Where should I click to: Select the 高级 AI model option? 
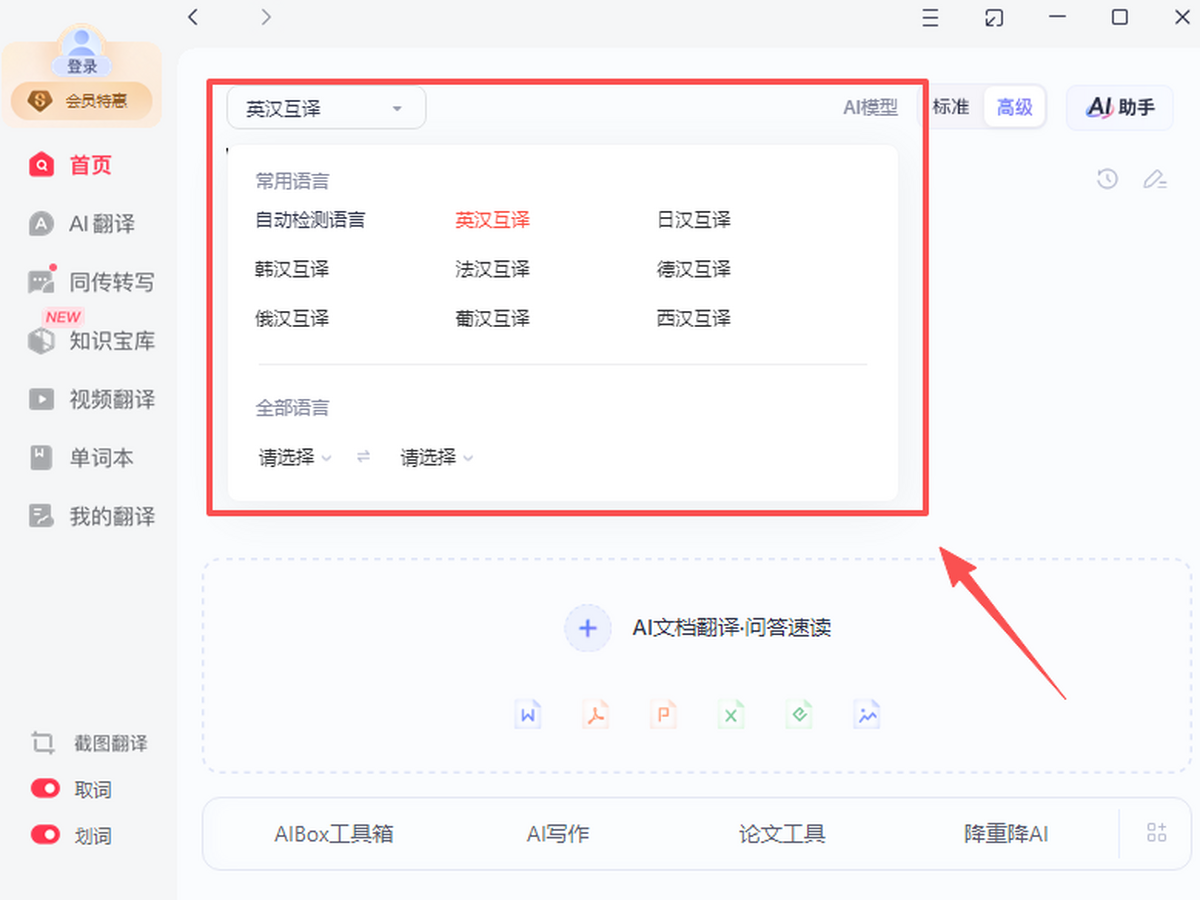(x=1014, y=107)
